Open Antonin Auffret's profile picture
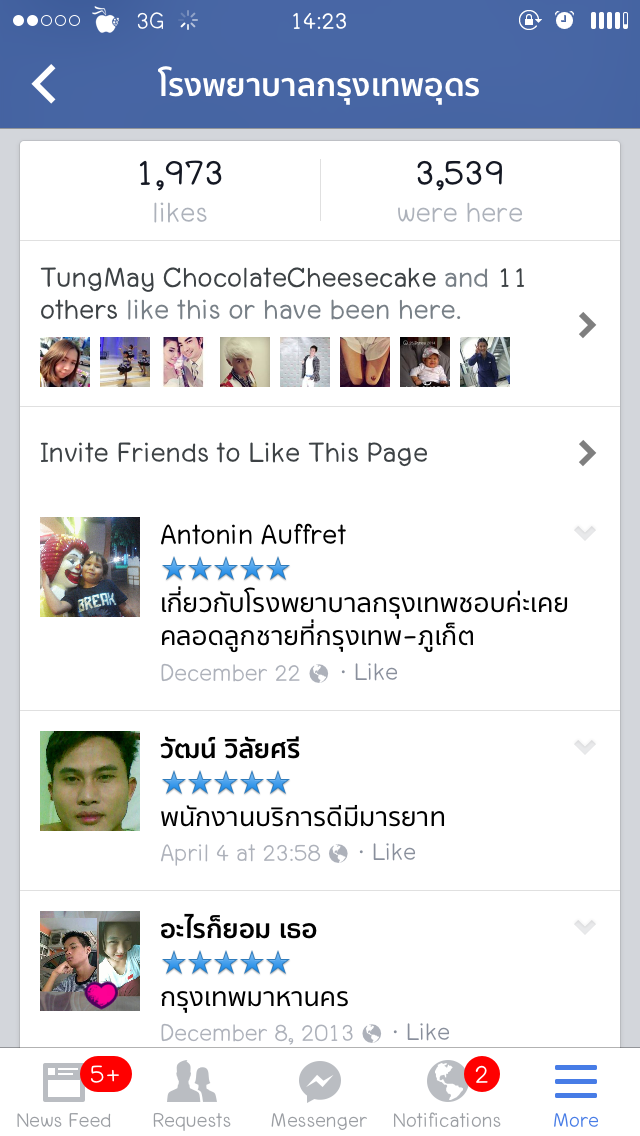Image resolution: width=640 pixels, height=1136 pixels. coord(90,567)
